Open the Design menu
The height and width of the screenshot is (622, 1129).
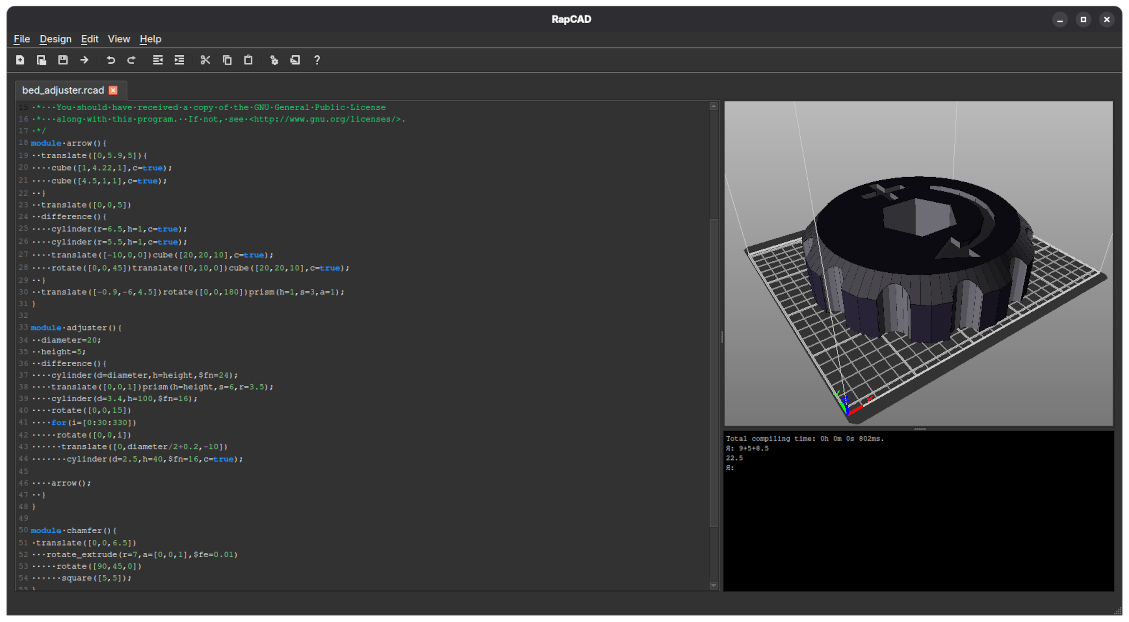coord(55,39)
